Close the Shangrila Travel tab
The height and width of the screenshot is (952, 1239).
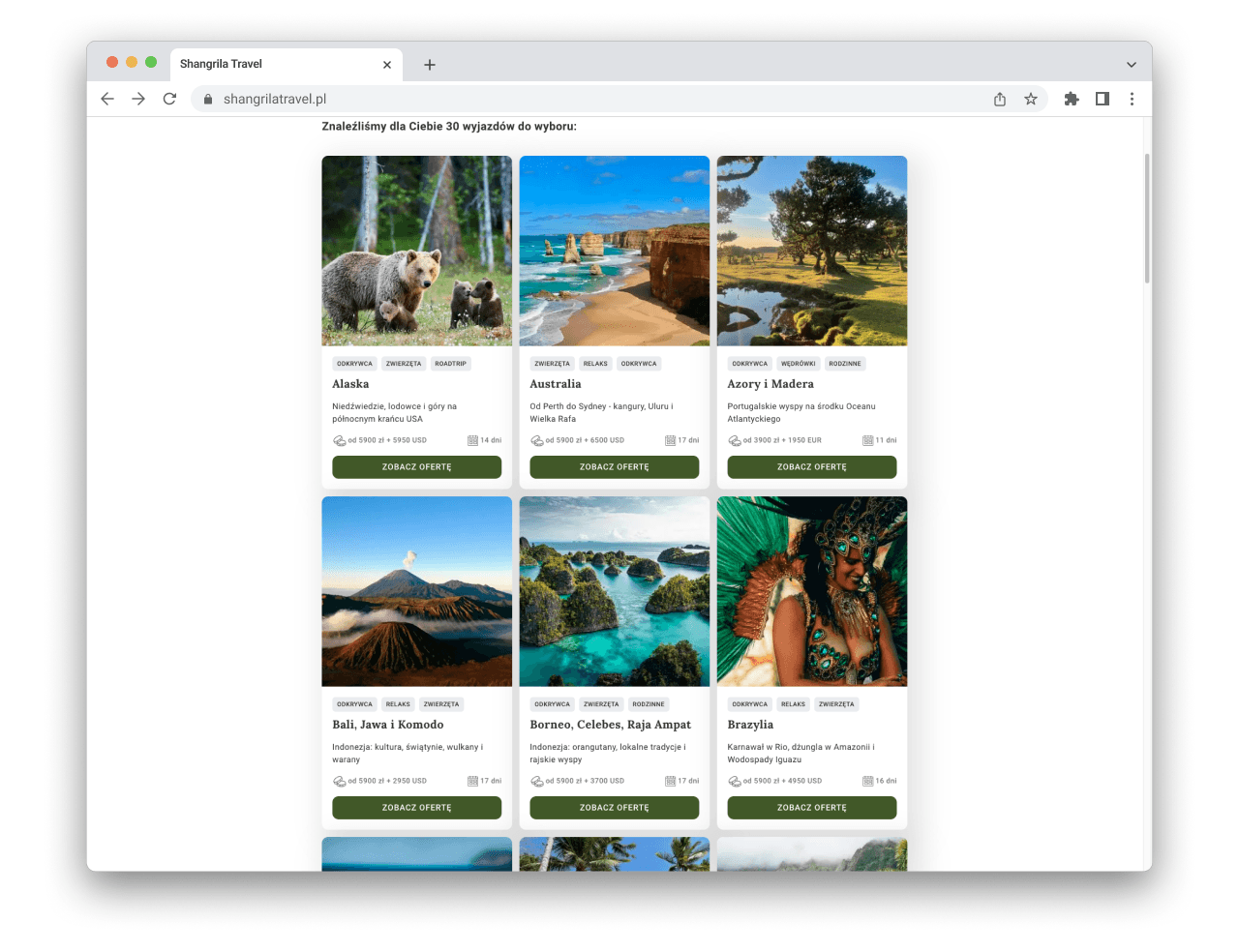coord(387,65)
